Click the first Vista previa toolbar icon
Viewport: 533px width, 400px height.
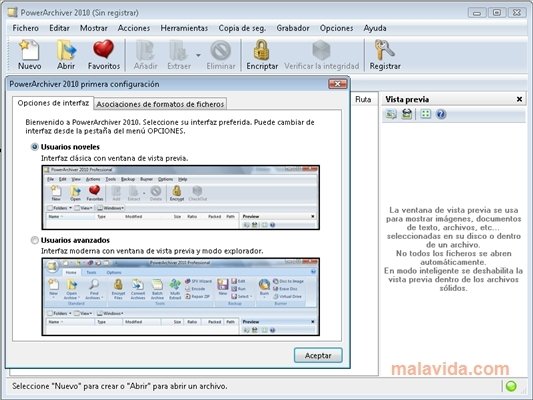(391, 114)
